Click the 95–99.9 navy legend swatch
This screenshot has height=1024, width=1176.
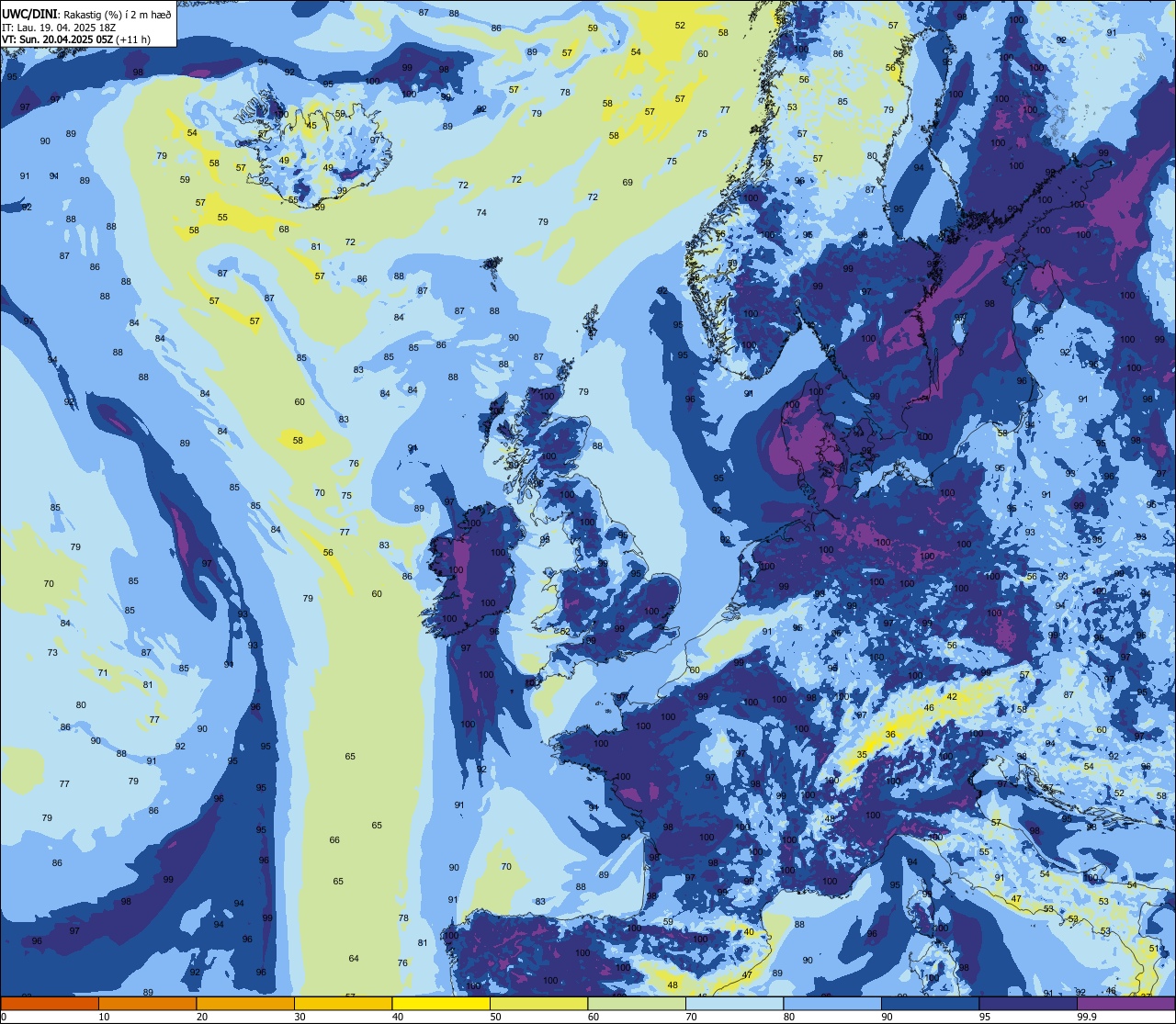[x=1028, y=1003]
